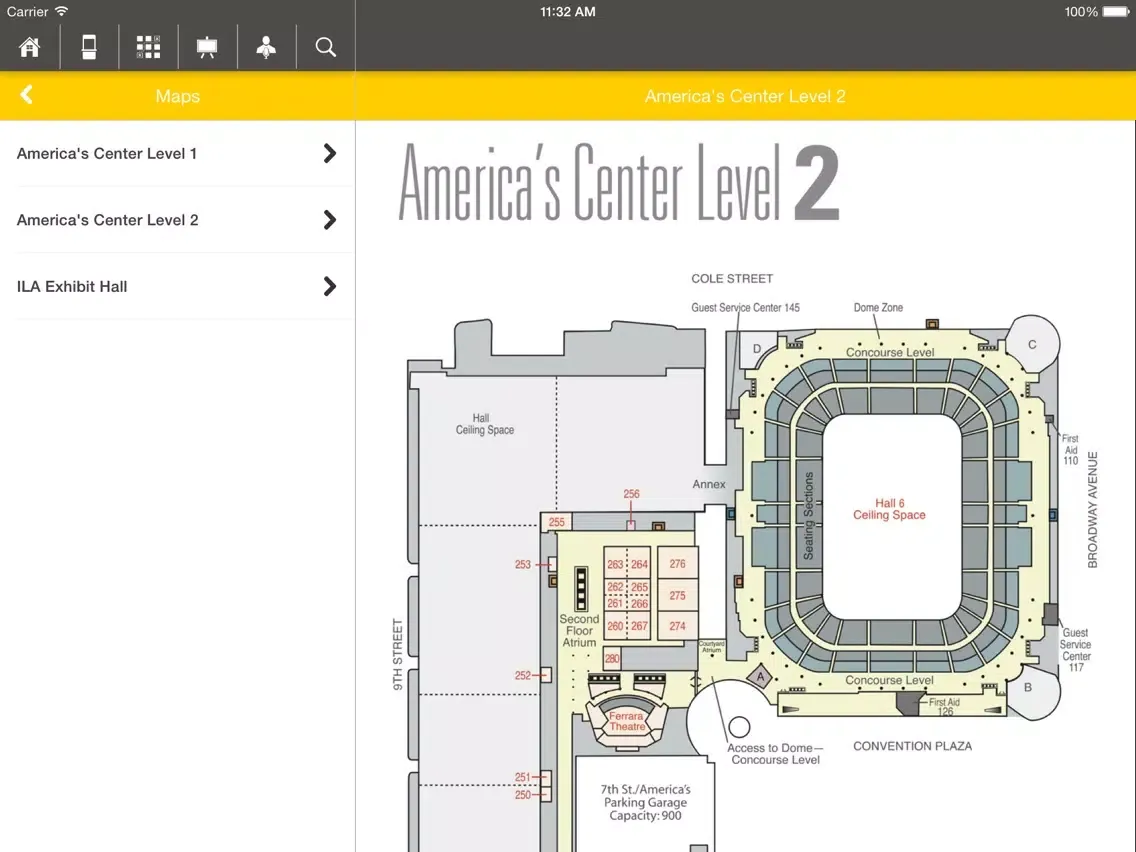Tap entrance A marker on the map
This screenshot has width=1136, height=852.
[x=760, y=677]
